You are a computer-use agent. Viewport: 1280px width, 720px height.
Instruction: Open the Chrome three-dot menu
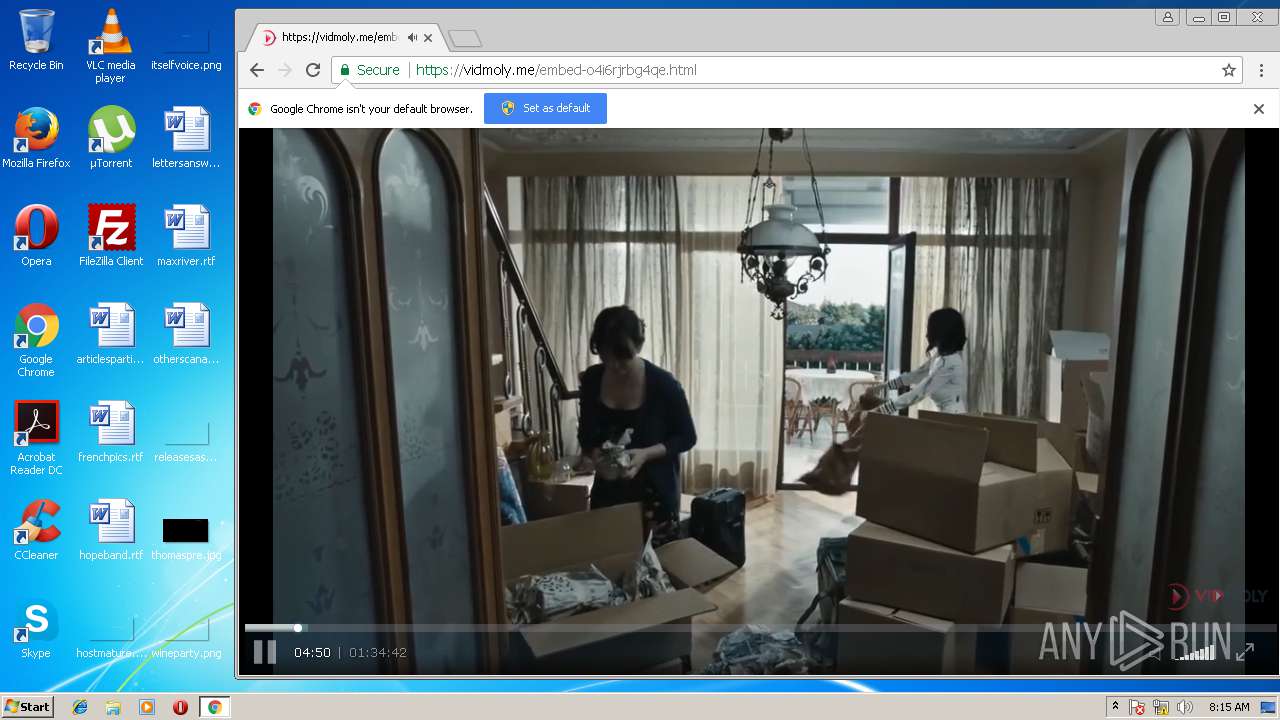click(x=1262, y=70)
